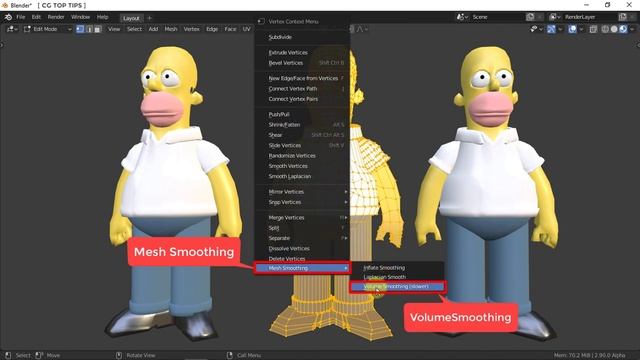Open the View menu in the viewport header

point(114,29)
